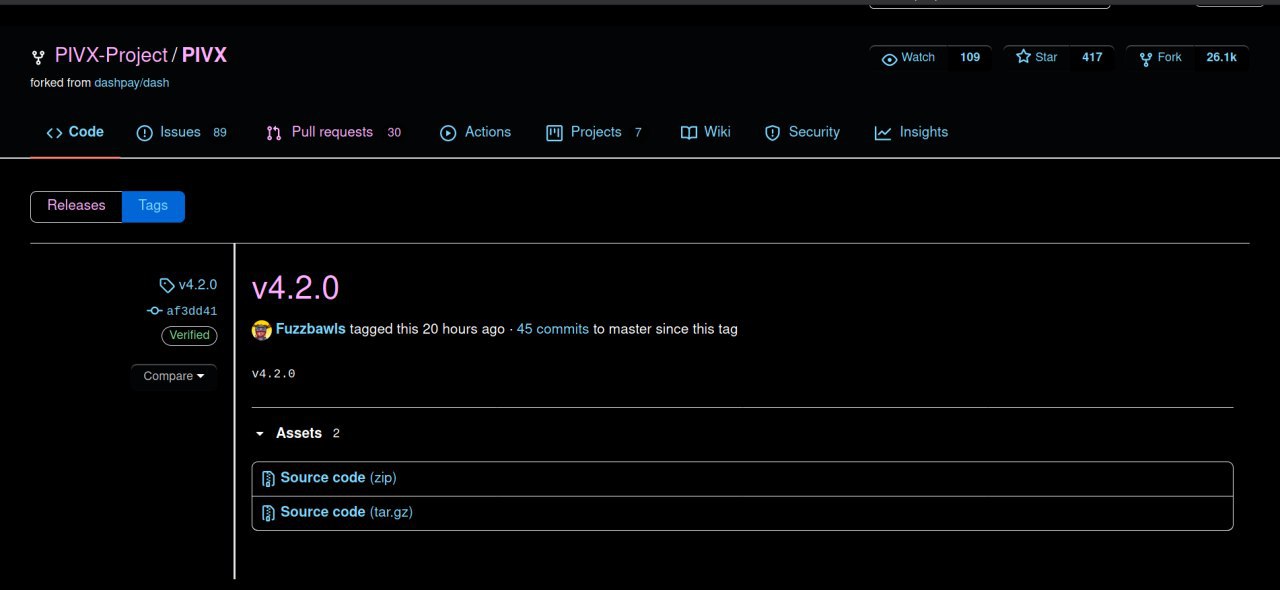Viewport: 1280px width, 590px height.
Task: Click the v4.2.0 tag message text
Action: [273, 374]
